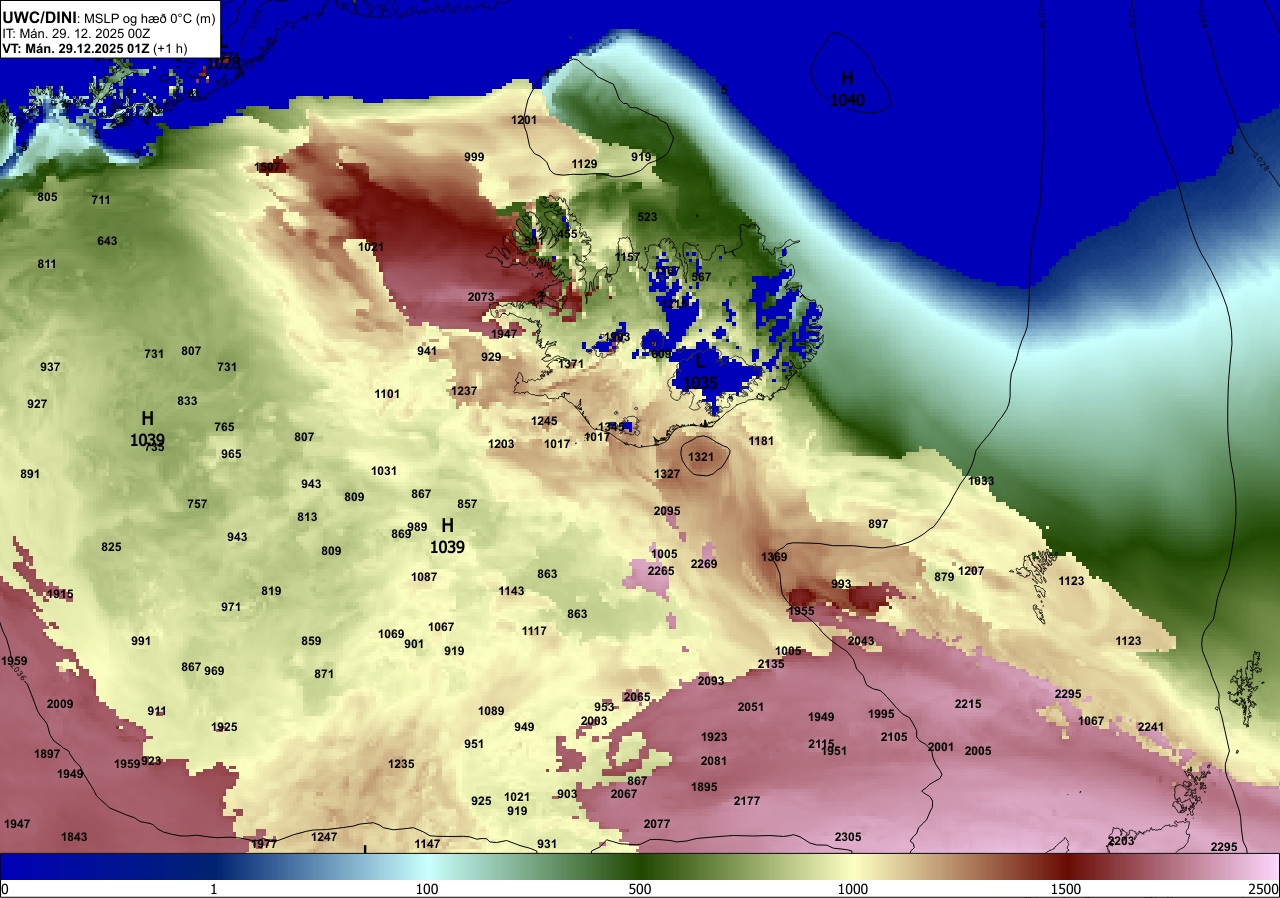Viewport: 1280px width, 898px height.
Task: Click the 757 height value
Action: tap(197, 504)
